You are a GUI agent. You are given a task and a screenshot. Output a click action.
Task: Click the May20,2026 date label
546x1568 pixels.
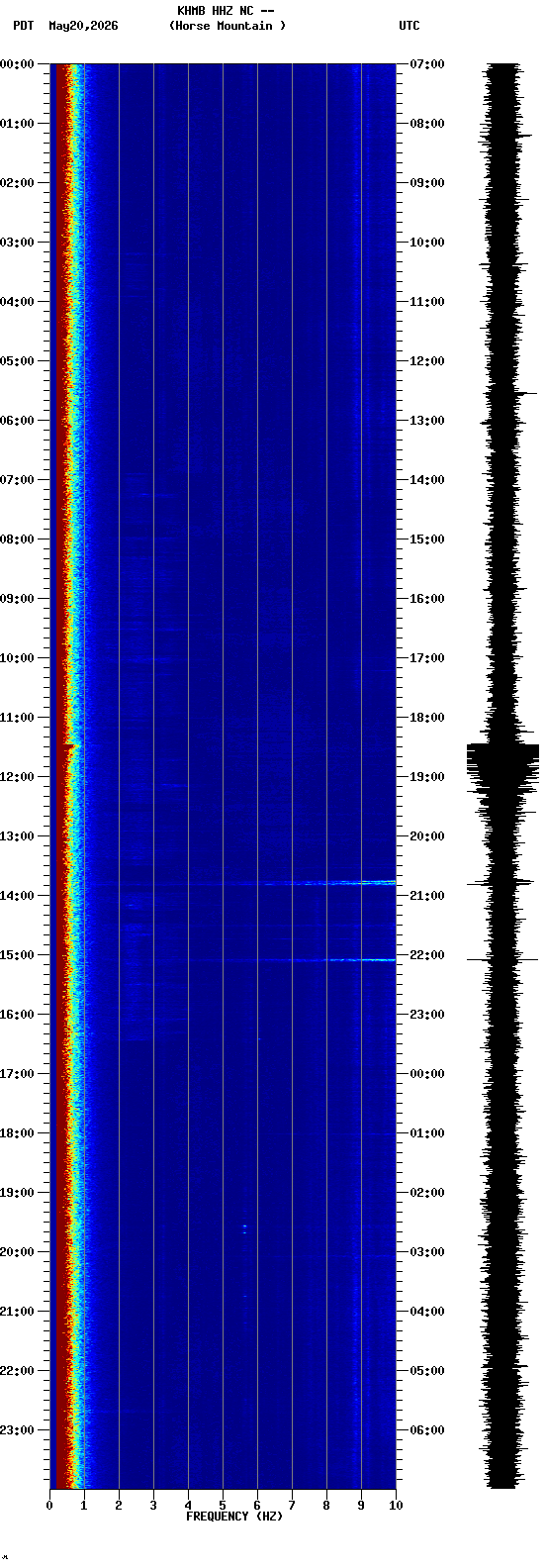[83, 26]
